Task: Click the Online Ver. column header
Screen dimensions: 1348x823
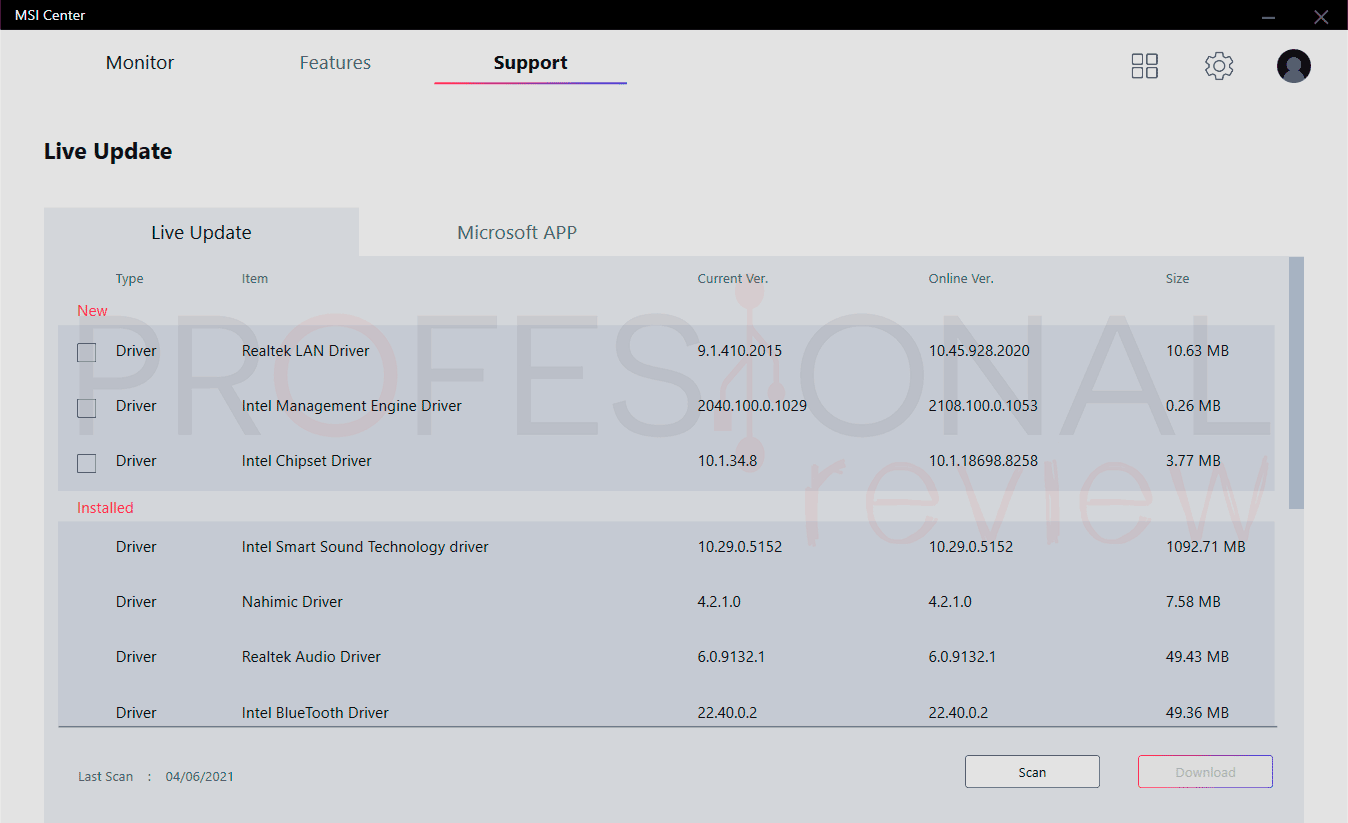Action: (x=961, y=279)
